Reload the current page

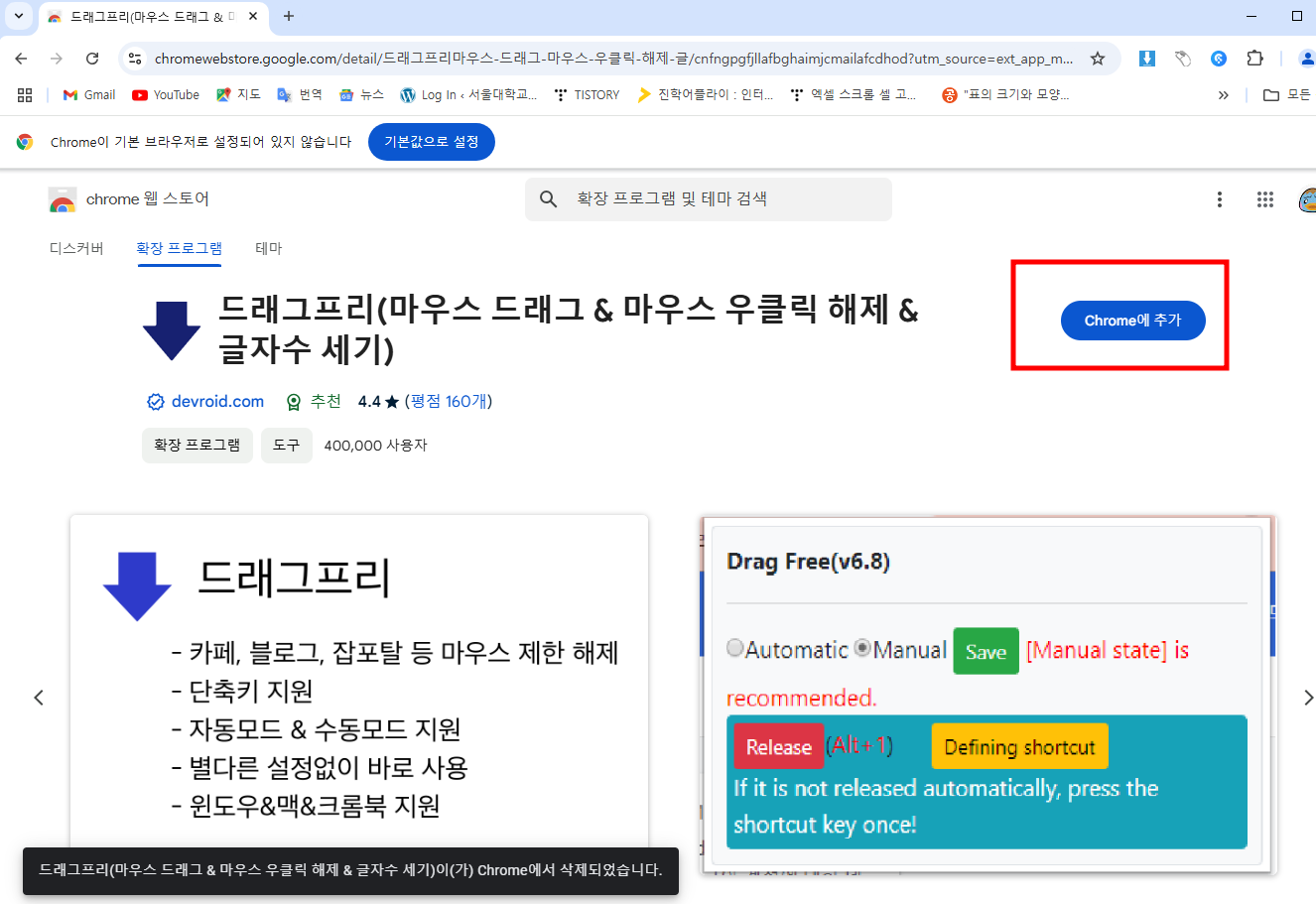(92, 59)
